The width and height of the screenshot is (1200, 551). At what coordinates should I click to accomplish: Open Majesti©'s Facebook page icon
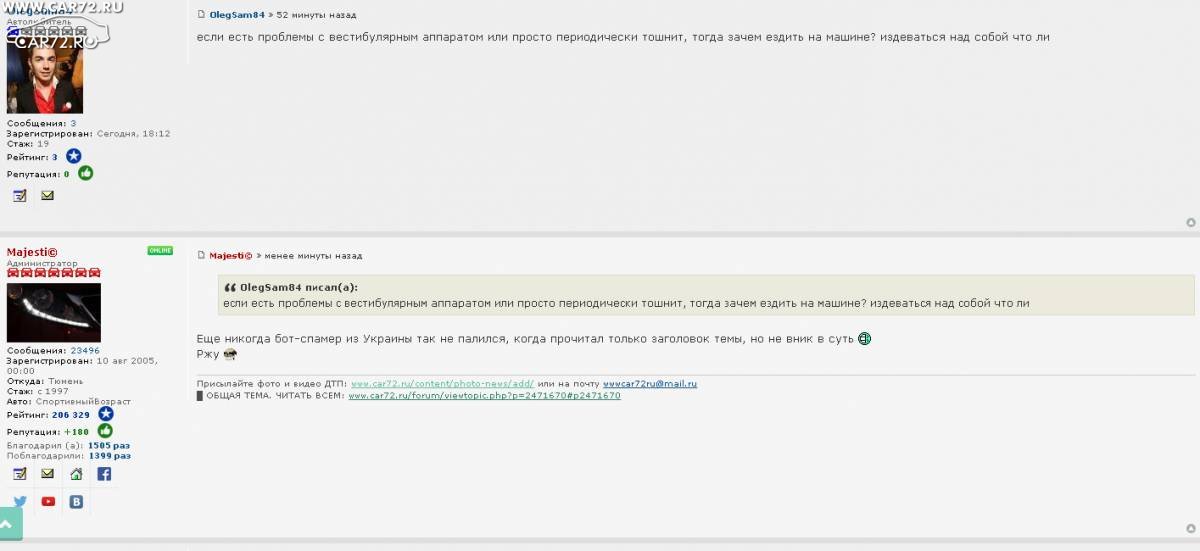tap(104, 474)
